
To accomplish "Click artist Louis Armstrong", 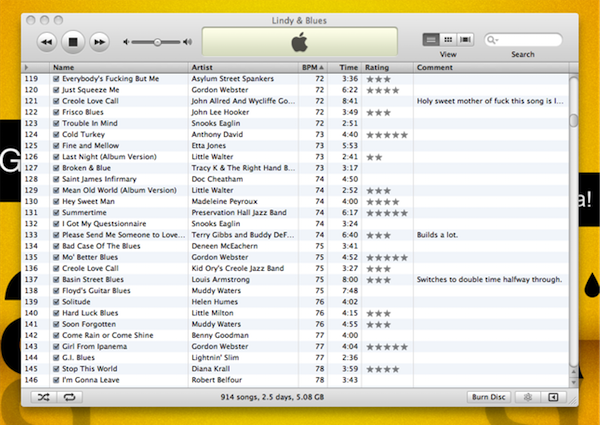I will 221,280.
